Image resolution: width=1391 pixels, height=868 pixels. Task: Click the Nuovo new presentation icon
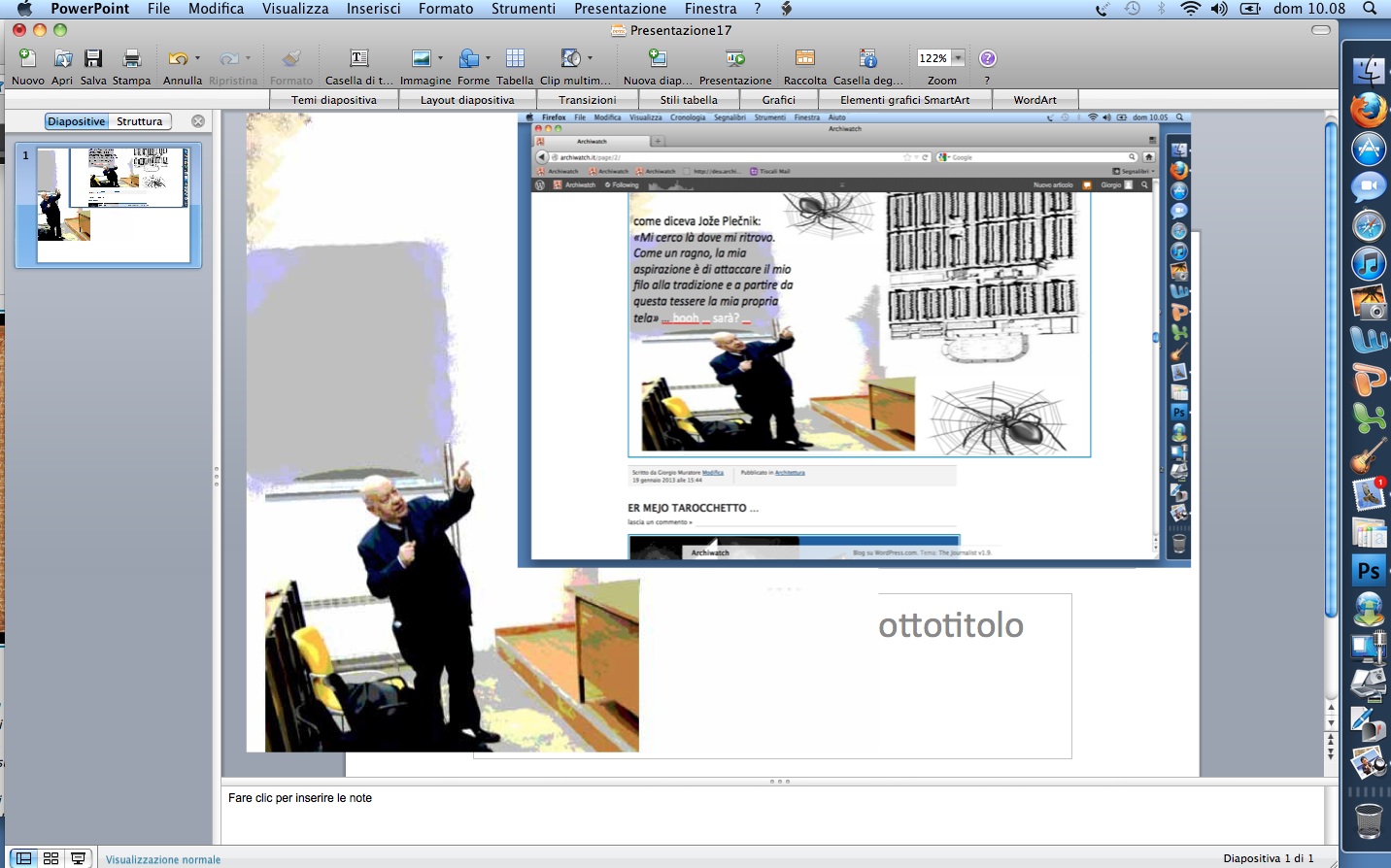[27, 59]
